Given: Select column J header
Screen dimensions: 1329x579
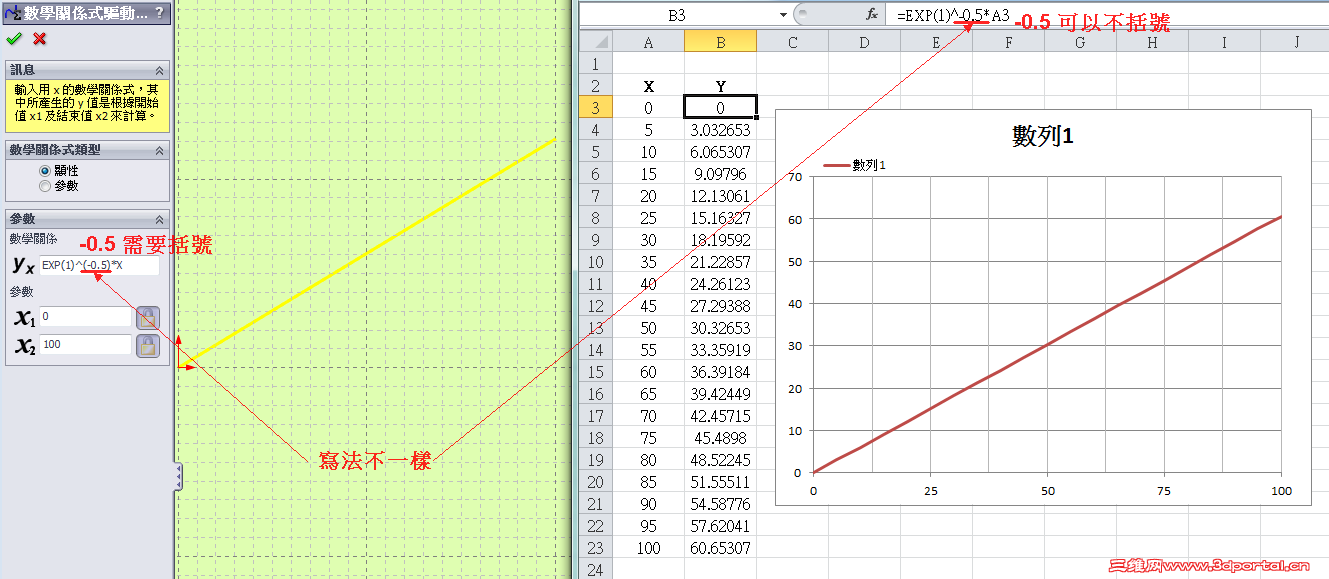Looking at the screenshot, I should pyautogui.click(x=1296, y=42).
